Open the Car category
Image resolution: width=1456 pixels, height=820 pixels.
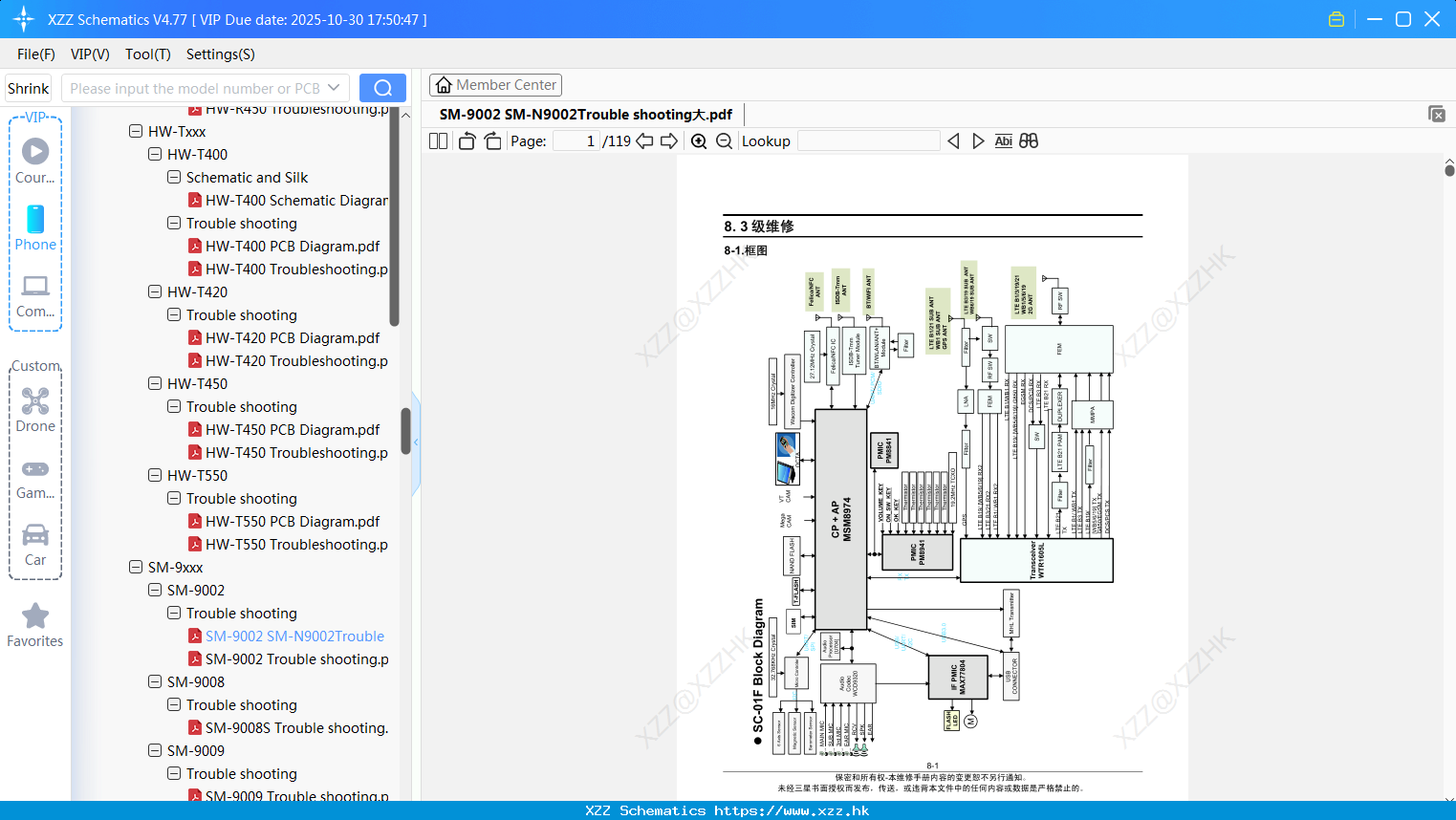point(35,545)
